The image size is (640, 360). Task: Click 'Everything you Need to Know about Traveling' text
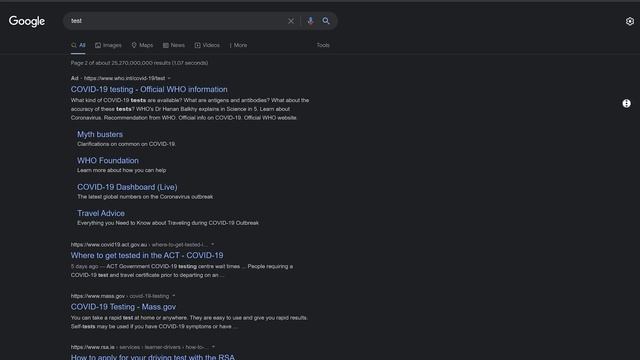pos(168,223)
